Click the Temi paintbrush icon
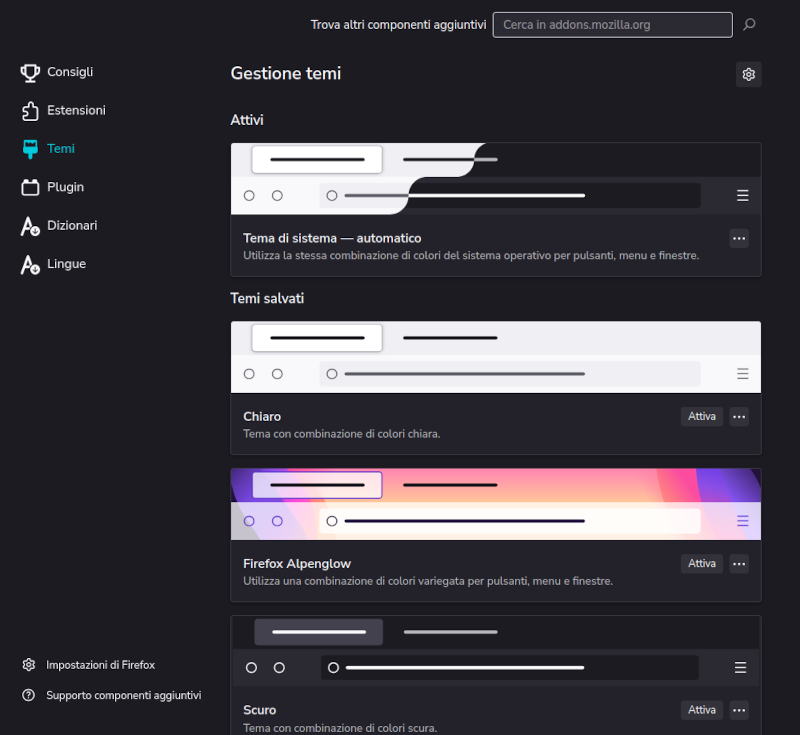Image resolution: width=800 pixels, height=735 pixels. pos(30,149)
